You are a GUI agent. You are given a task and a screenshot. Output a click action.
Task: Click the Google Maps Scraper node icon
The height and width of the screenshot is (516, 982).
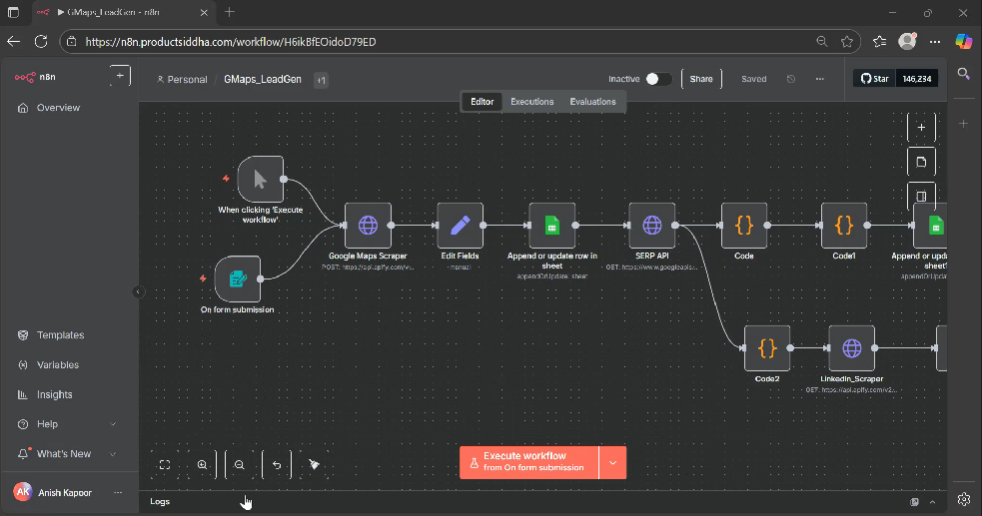click(x=368, y=225)
